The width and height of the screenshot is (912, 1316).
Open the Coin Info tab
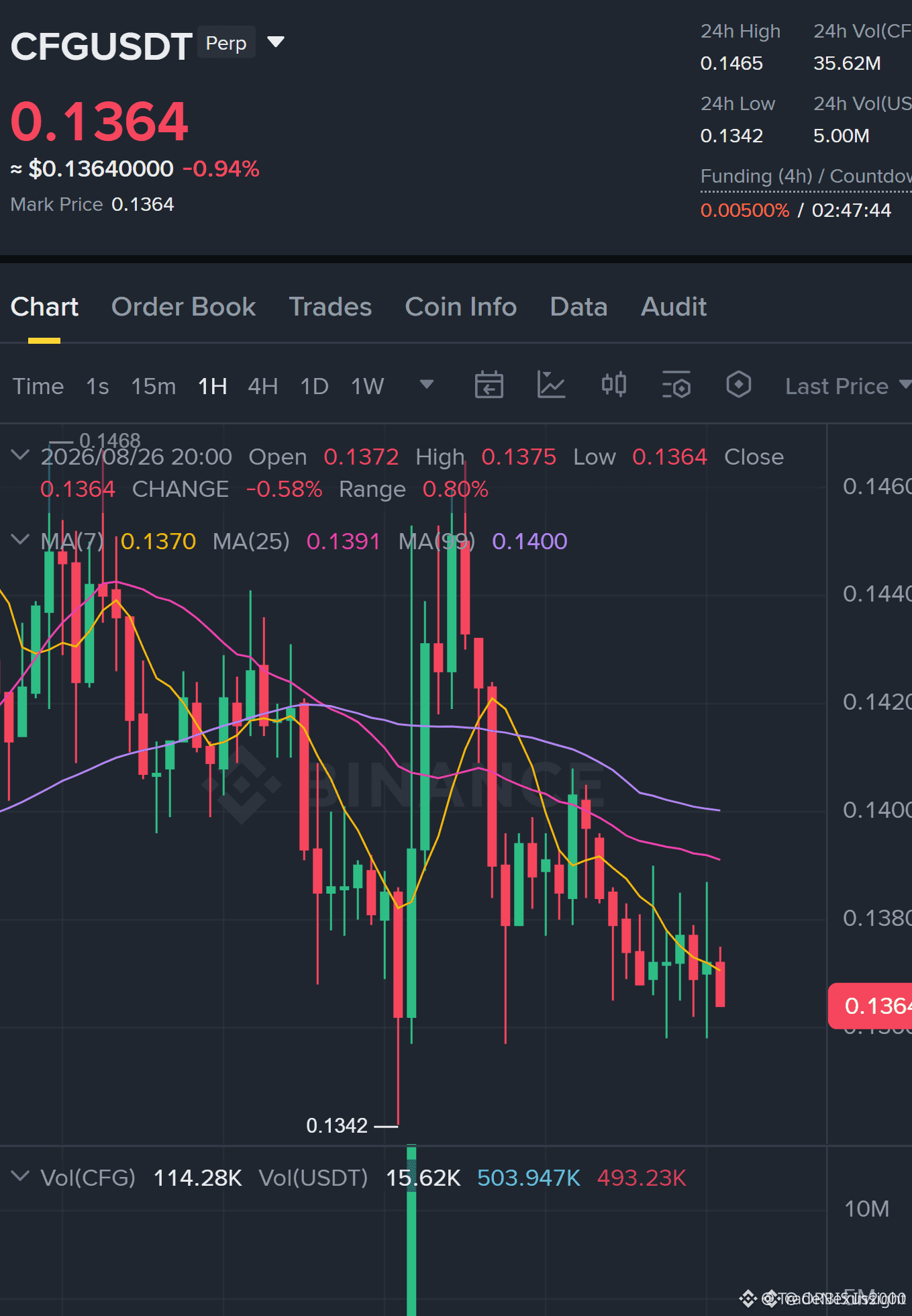click(461, 307)
